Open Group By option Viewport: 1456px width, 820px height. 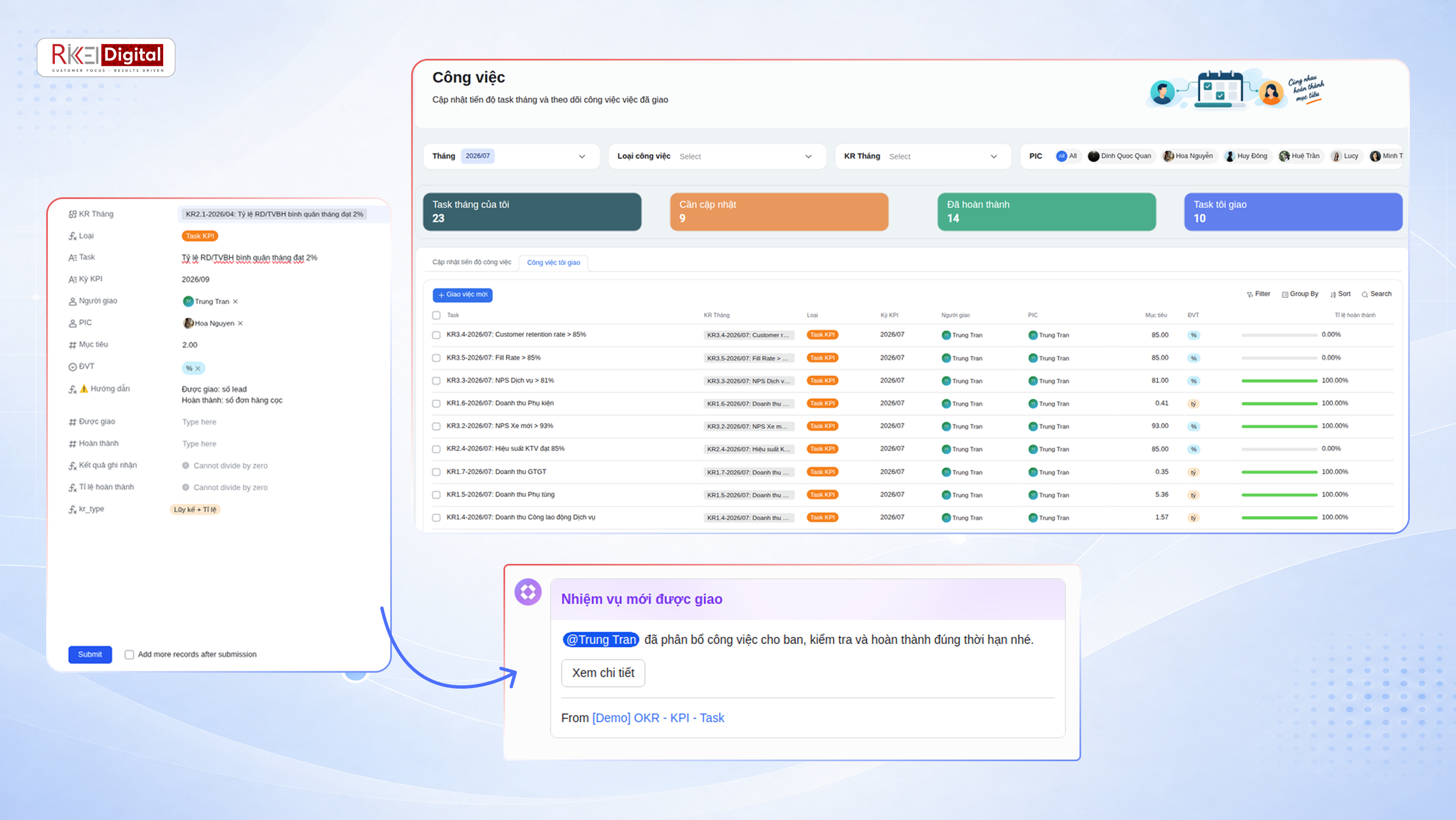click(x=1299, y=294)
